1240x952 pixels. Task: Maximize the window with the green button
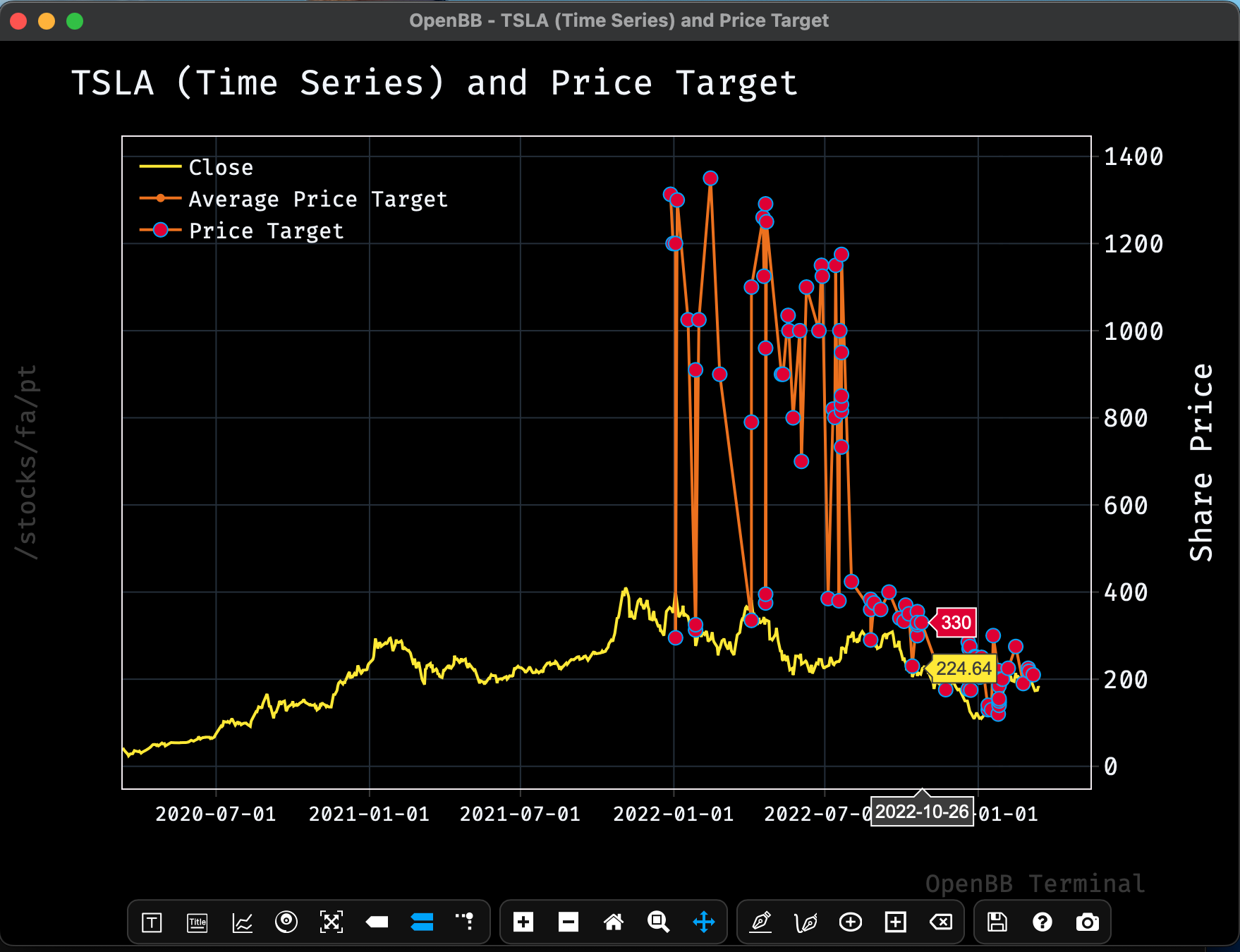coord(75,21)
